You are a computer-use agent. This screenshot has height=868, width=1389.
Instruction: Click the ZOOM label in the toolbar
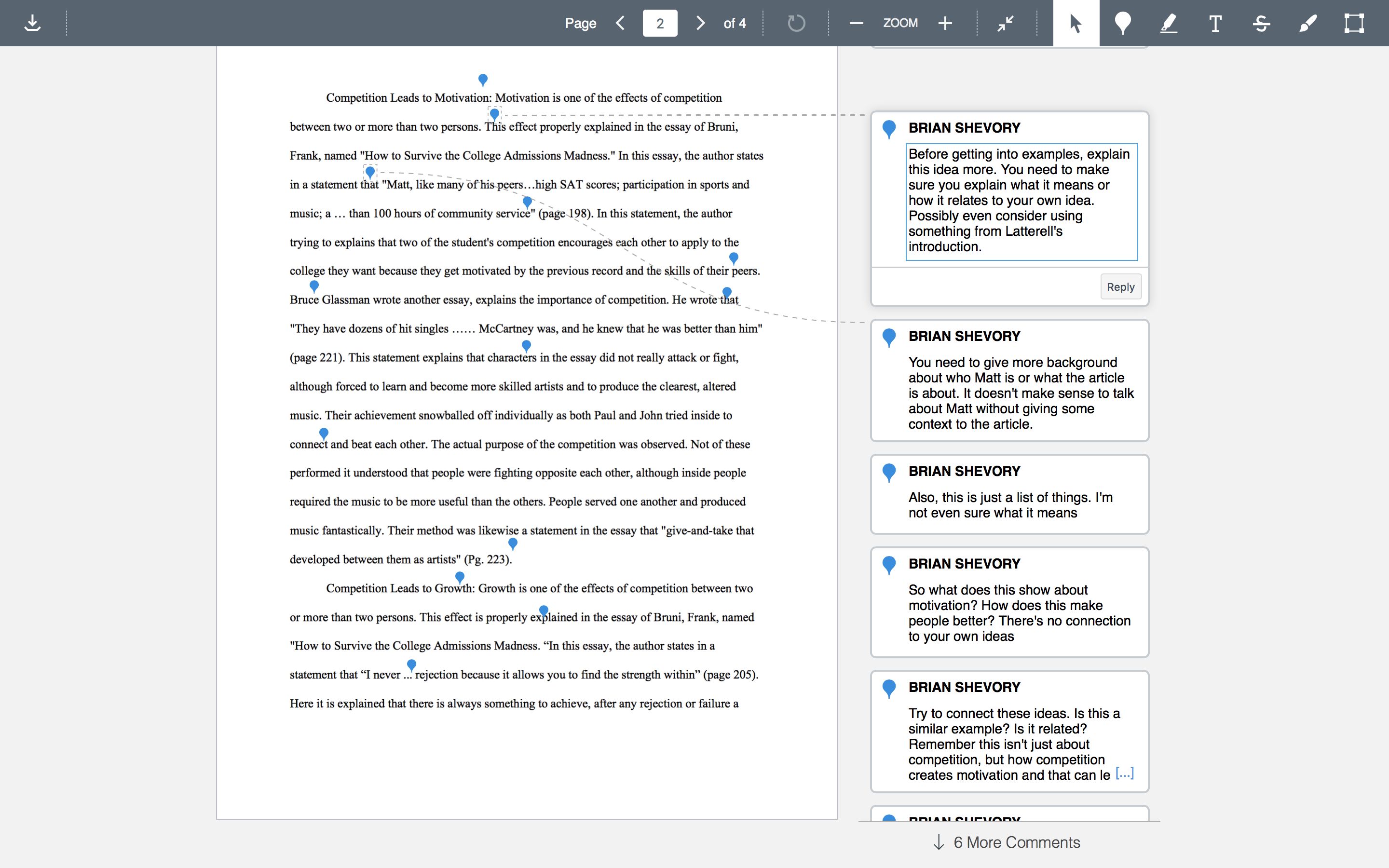[900, 23]
